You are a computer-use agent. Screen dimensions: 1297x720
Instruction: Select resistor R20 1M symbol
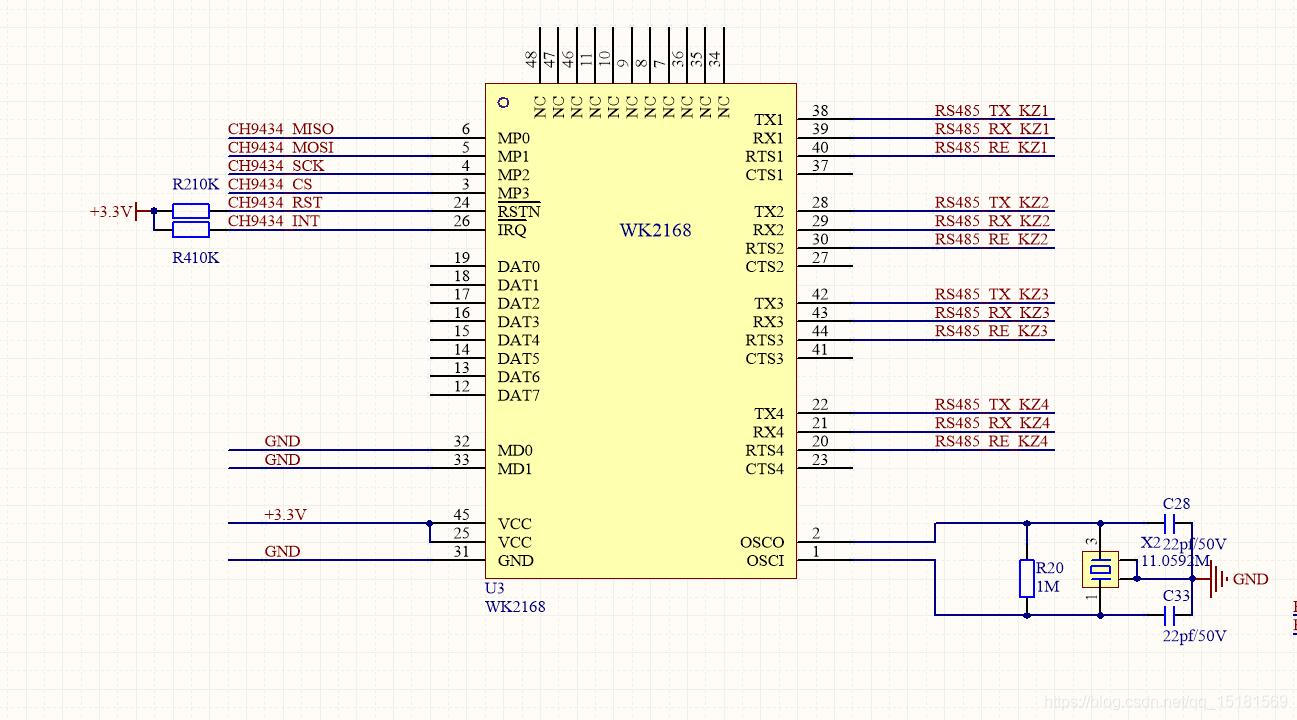[x=1027, y=579]
